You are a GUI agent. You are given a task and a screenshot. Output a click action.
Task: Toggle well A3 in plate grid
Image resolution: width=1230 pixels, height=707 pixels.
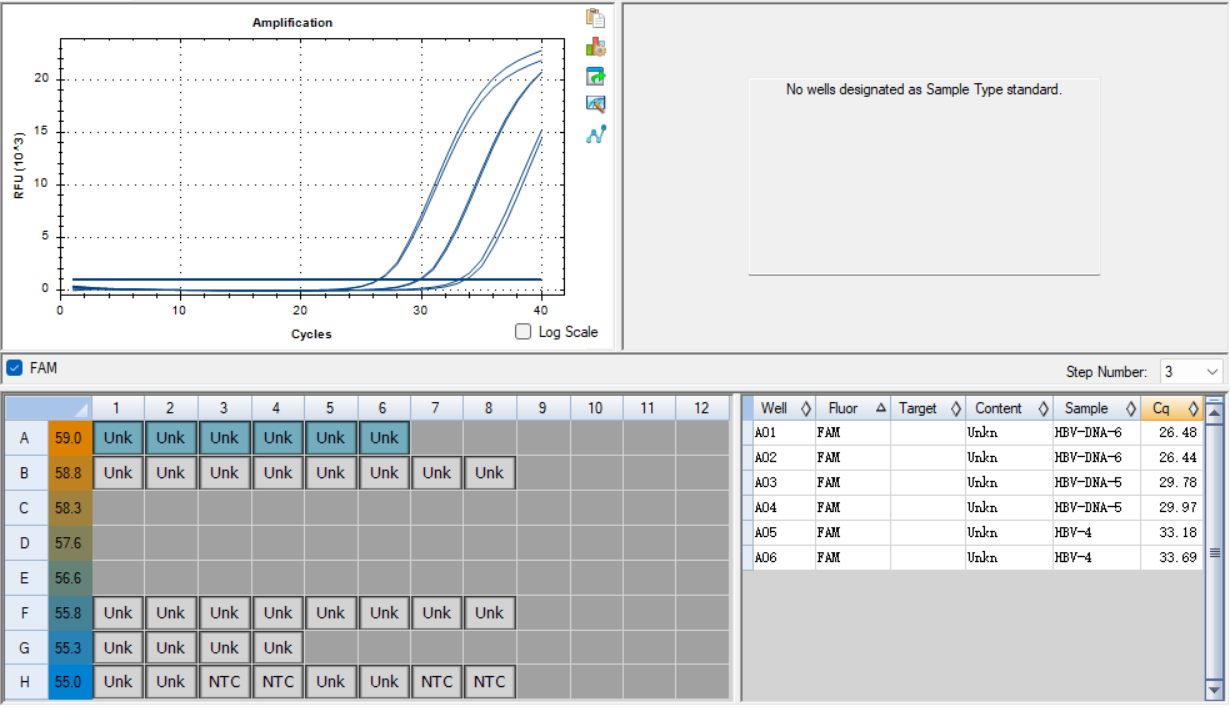(x=224, y=438)
